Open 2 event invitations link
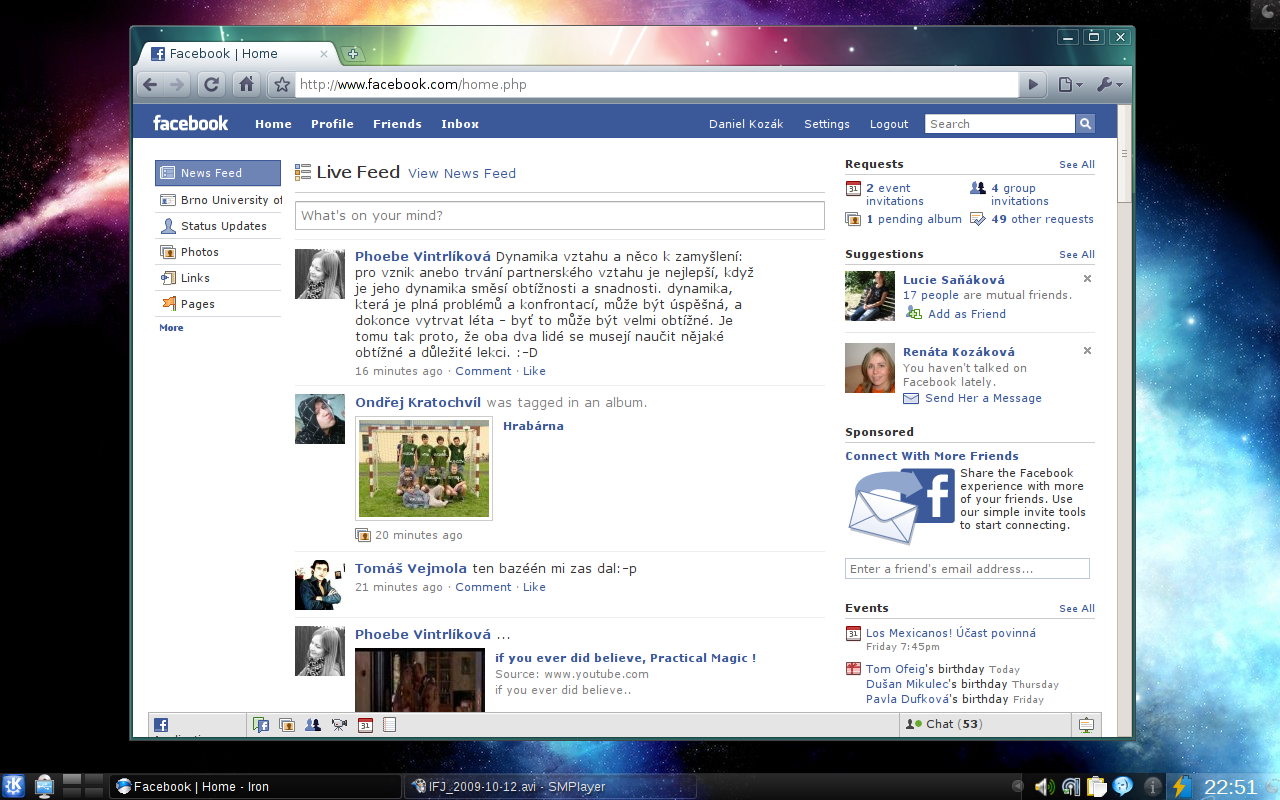This screenshot has height=800, width=1280. click(895, 194)
